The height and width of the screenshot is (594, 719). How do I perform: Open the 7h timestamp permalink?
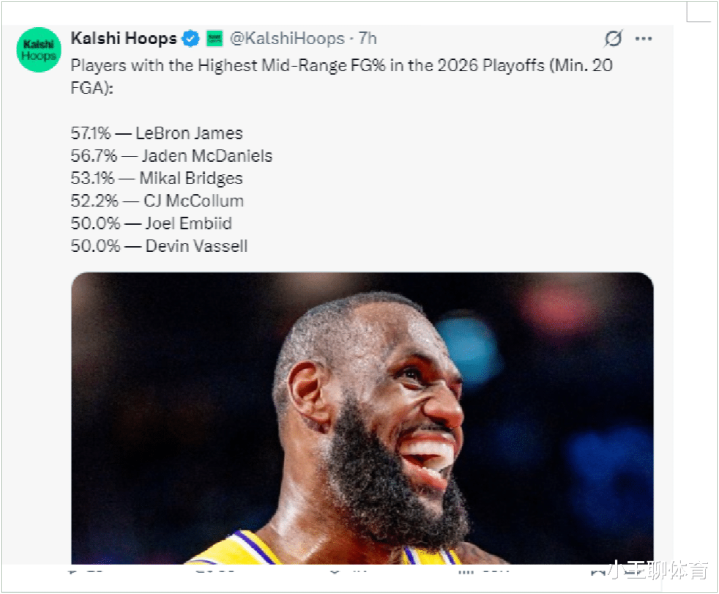368,39
